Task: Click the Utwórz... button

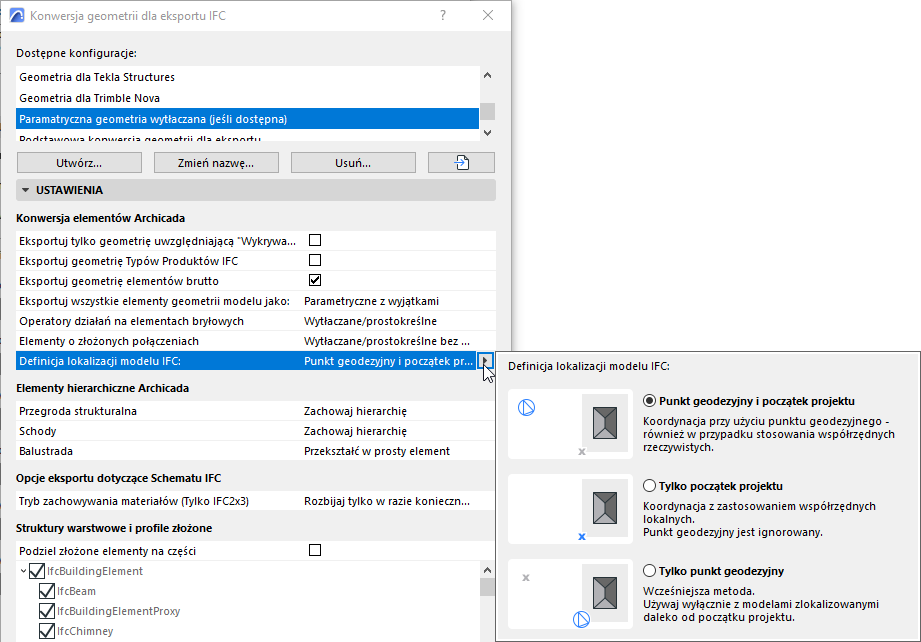Action: tap(79, 163)
